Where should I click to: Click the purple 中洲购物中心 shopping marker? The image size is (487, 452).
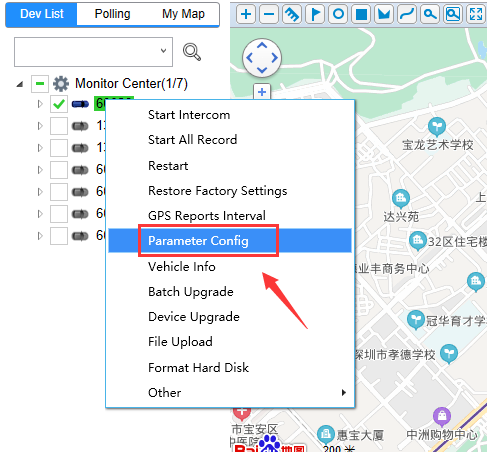point(442,416)
